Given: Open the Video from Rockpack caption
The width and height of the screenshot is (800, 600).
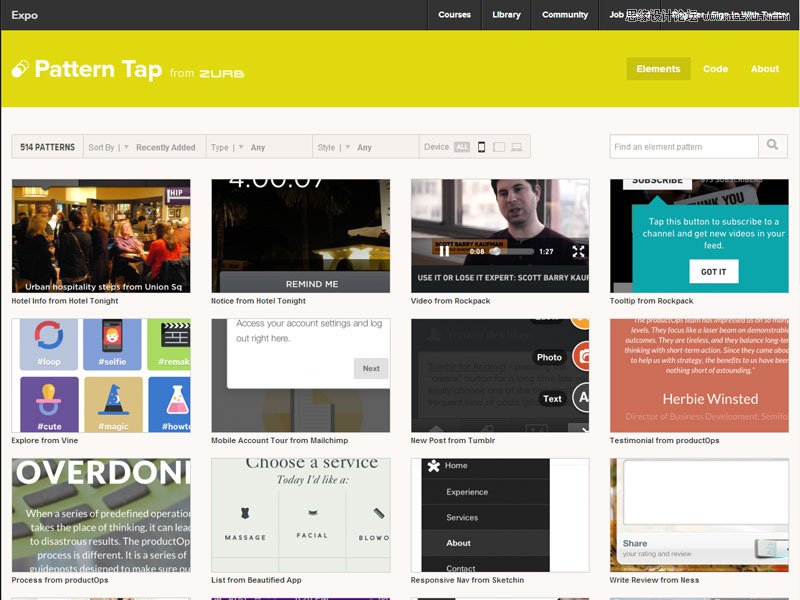Looking at the screenshot, I should 451,301.
